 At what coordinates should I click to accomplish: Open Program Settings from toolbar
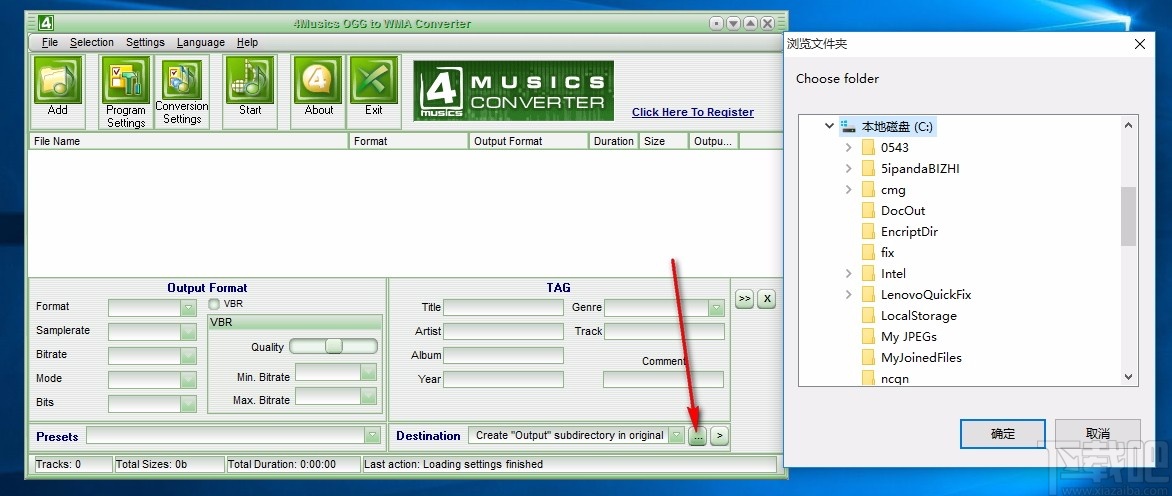(126, 81)
